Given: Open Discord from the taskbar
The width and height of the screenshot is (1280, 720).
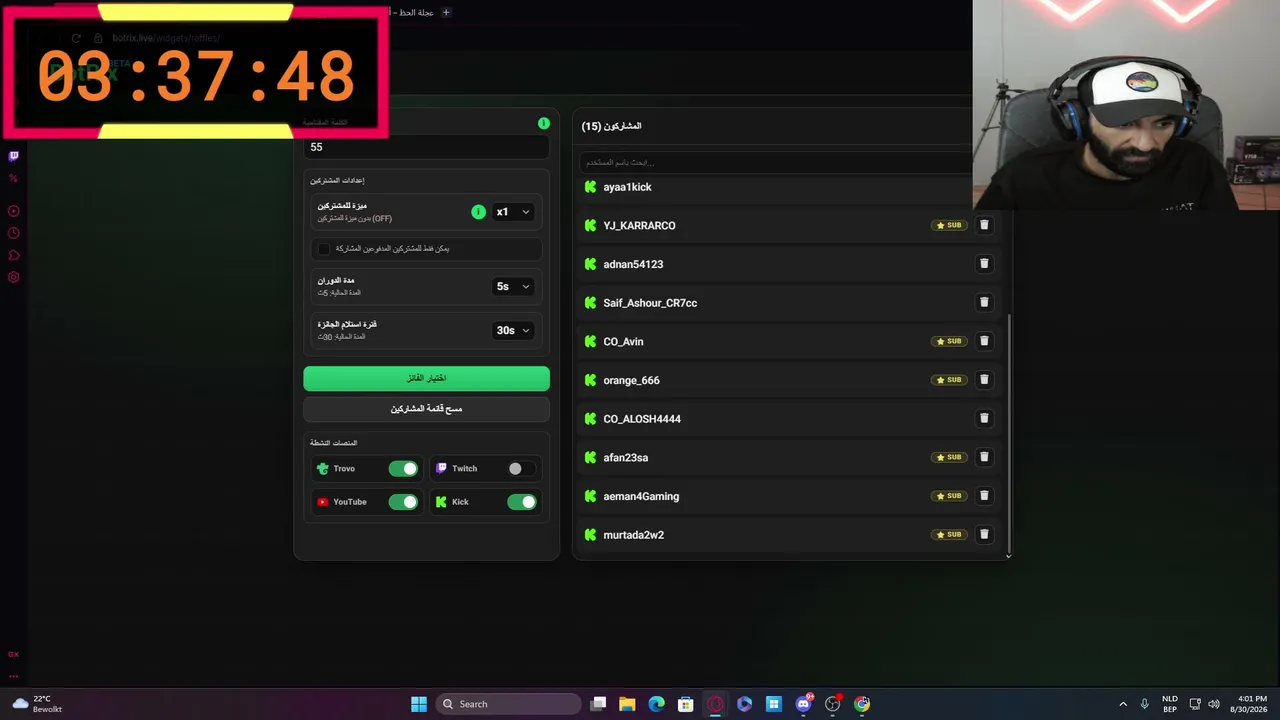Looking at the screenshot, I should 803,704.
